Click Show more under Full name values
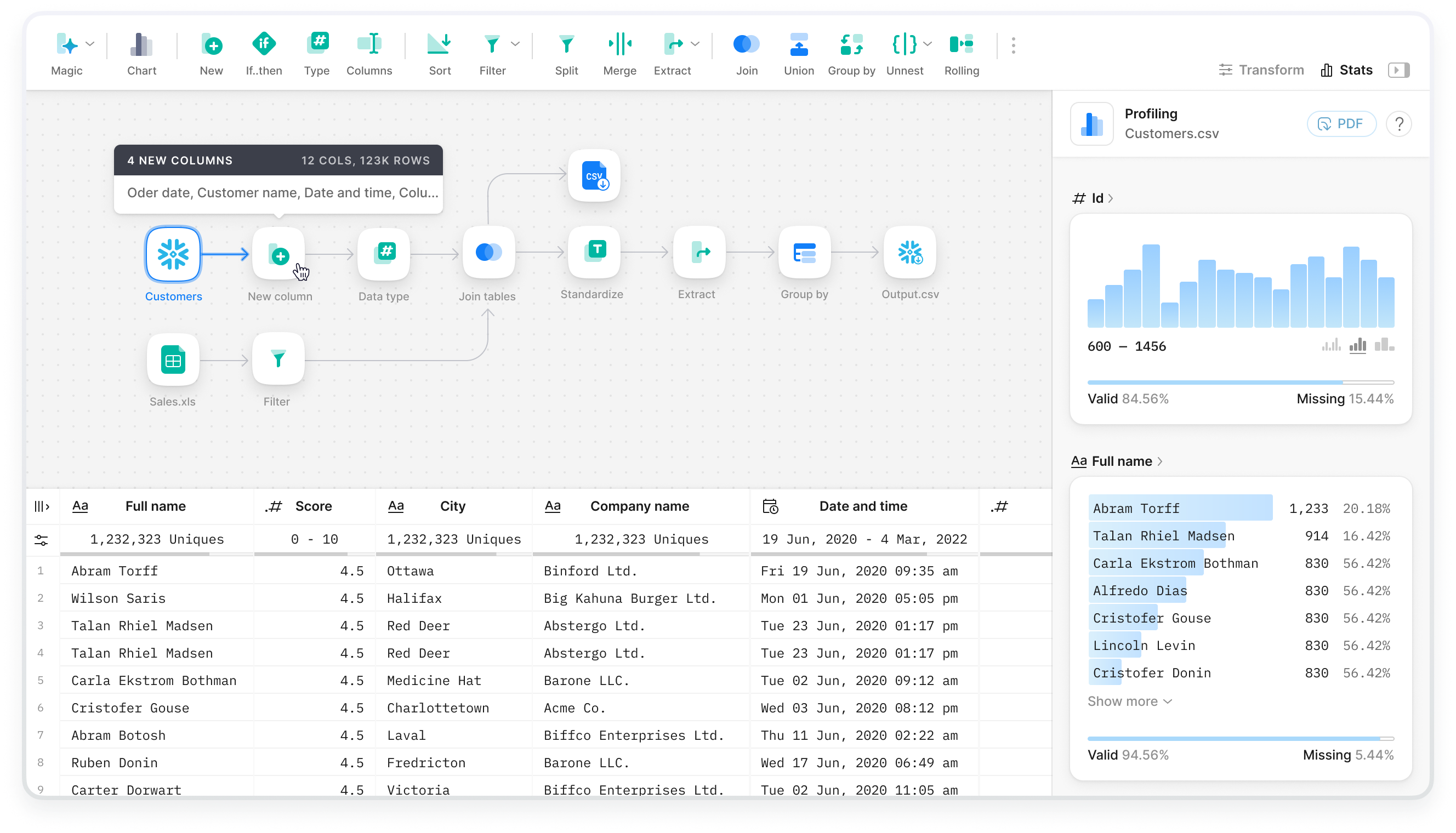1456x833 pixels. [1129, 701]
